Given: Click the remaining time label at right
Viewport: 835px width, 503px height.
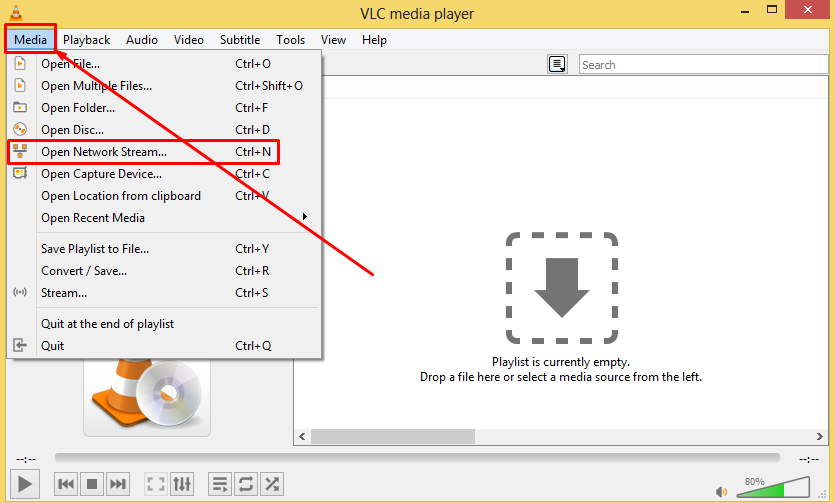Looking at the screenshot, I should coord(808,459).
